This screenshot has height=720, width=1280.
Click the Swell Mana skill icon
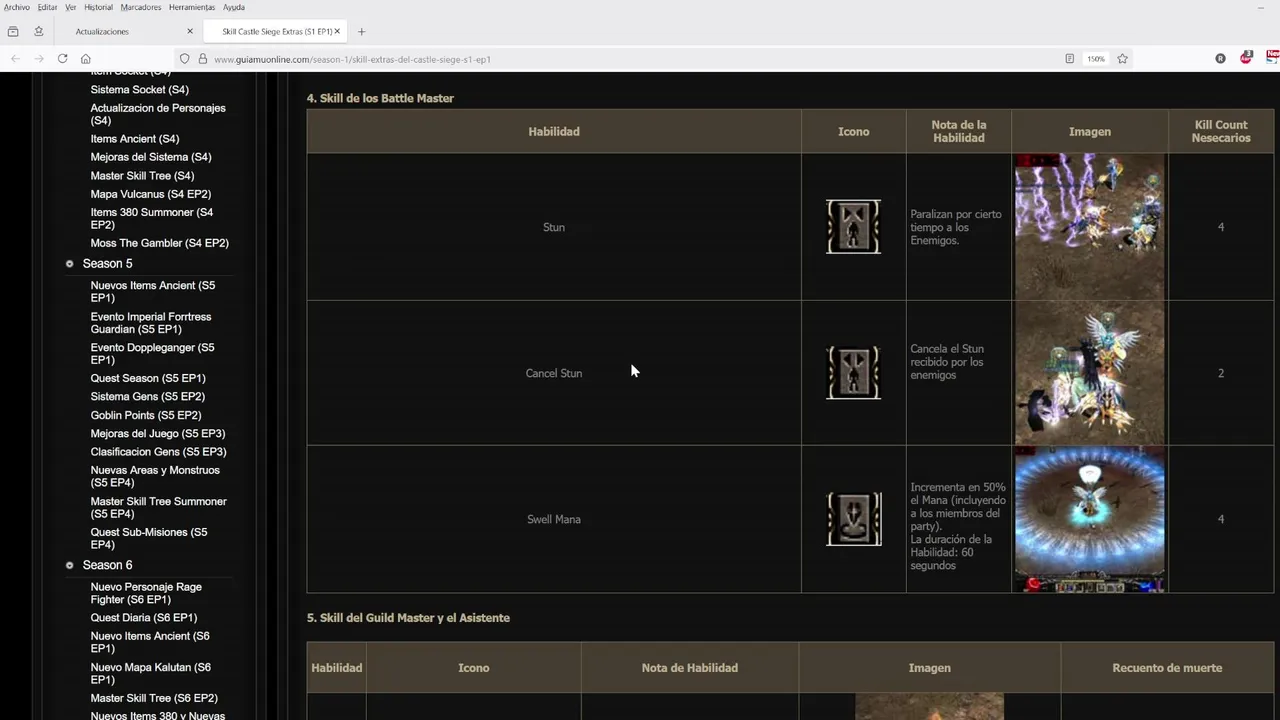[853, 519]
